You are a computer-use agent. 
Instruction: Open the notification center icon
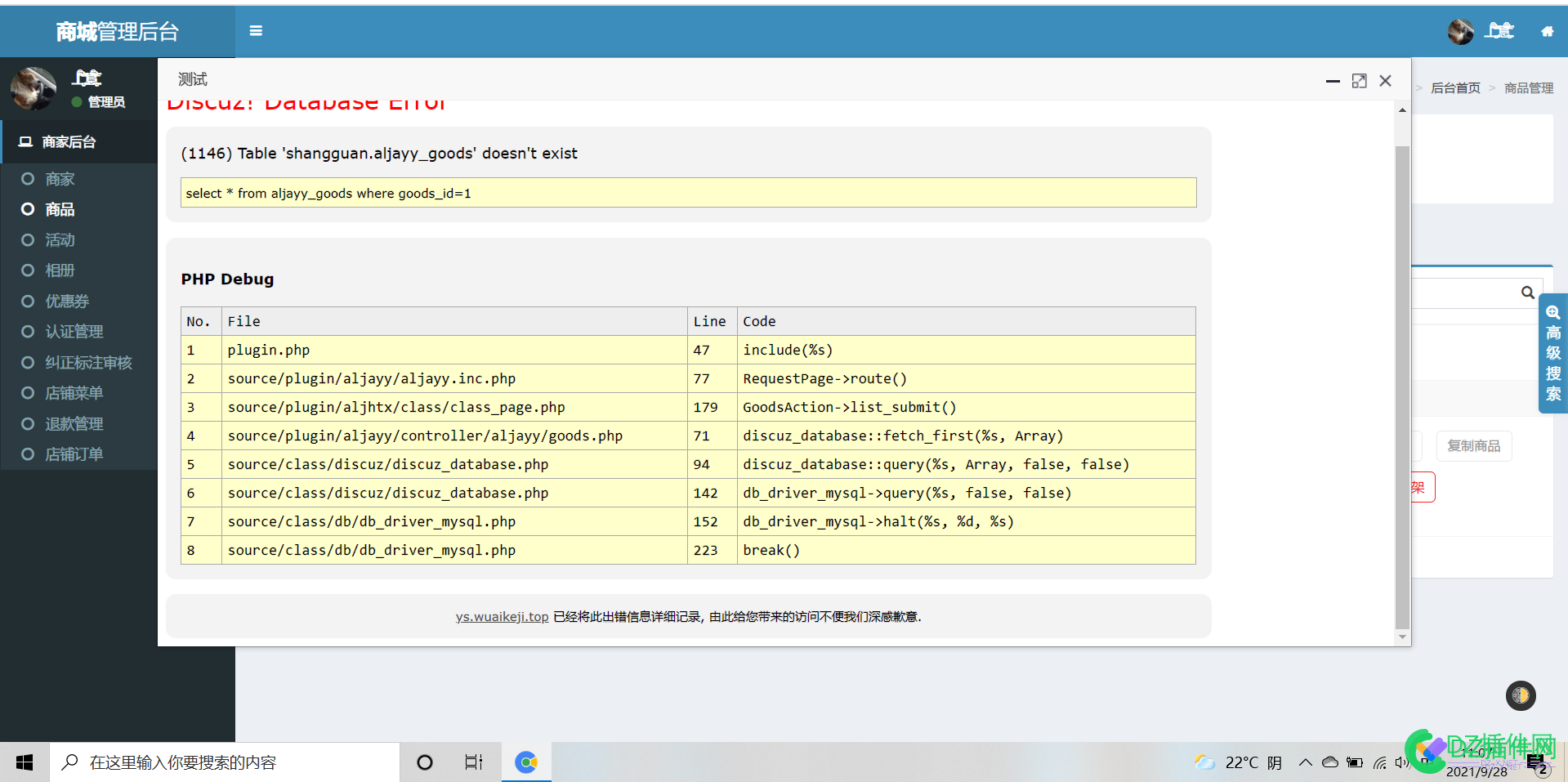[1539, 764]
